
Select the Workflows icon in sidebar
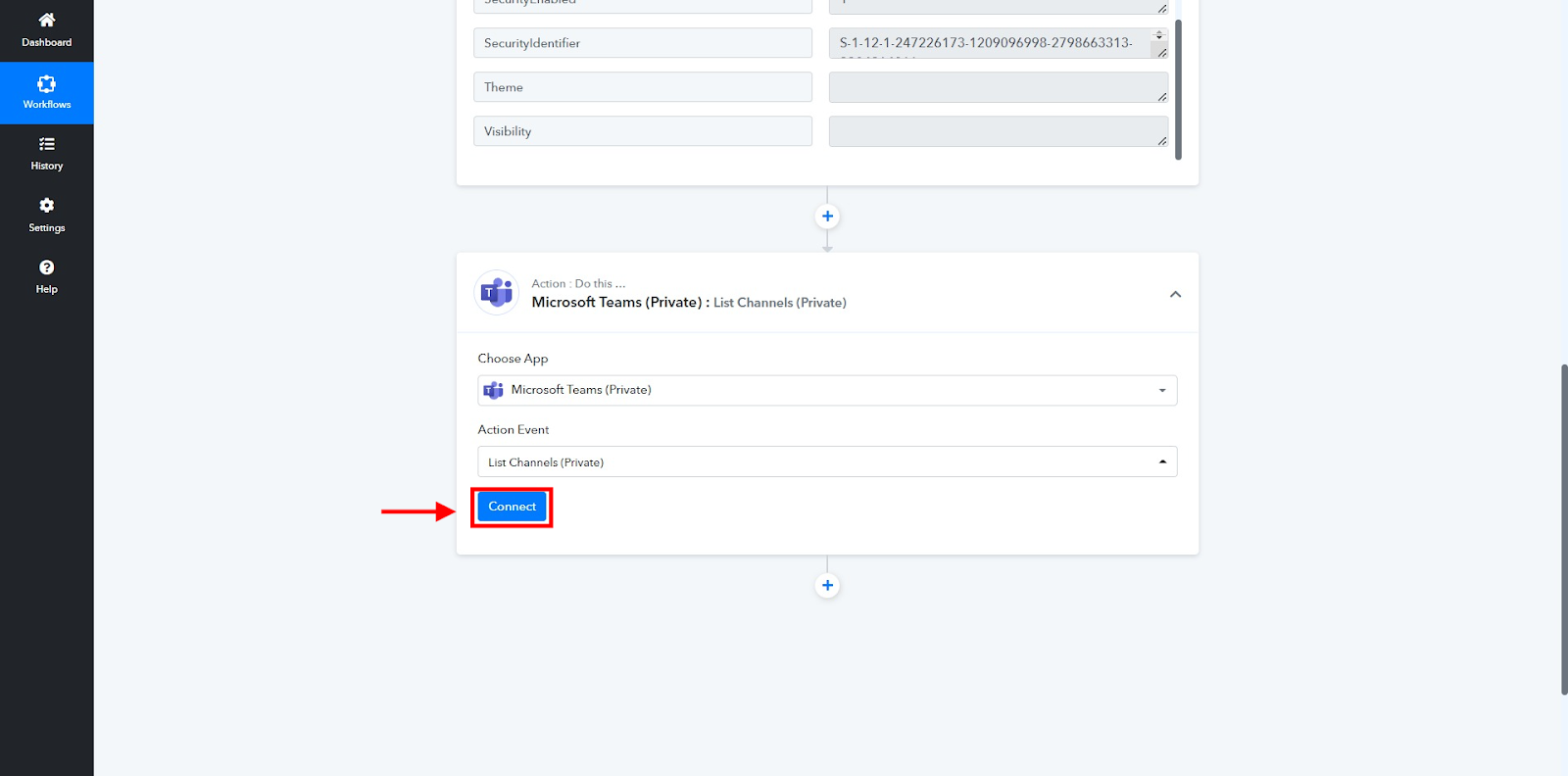point(46,83)
